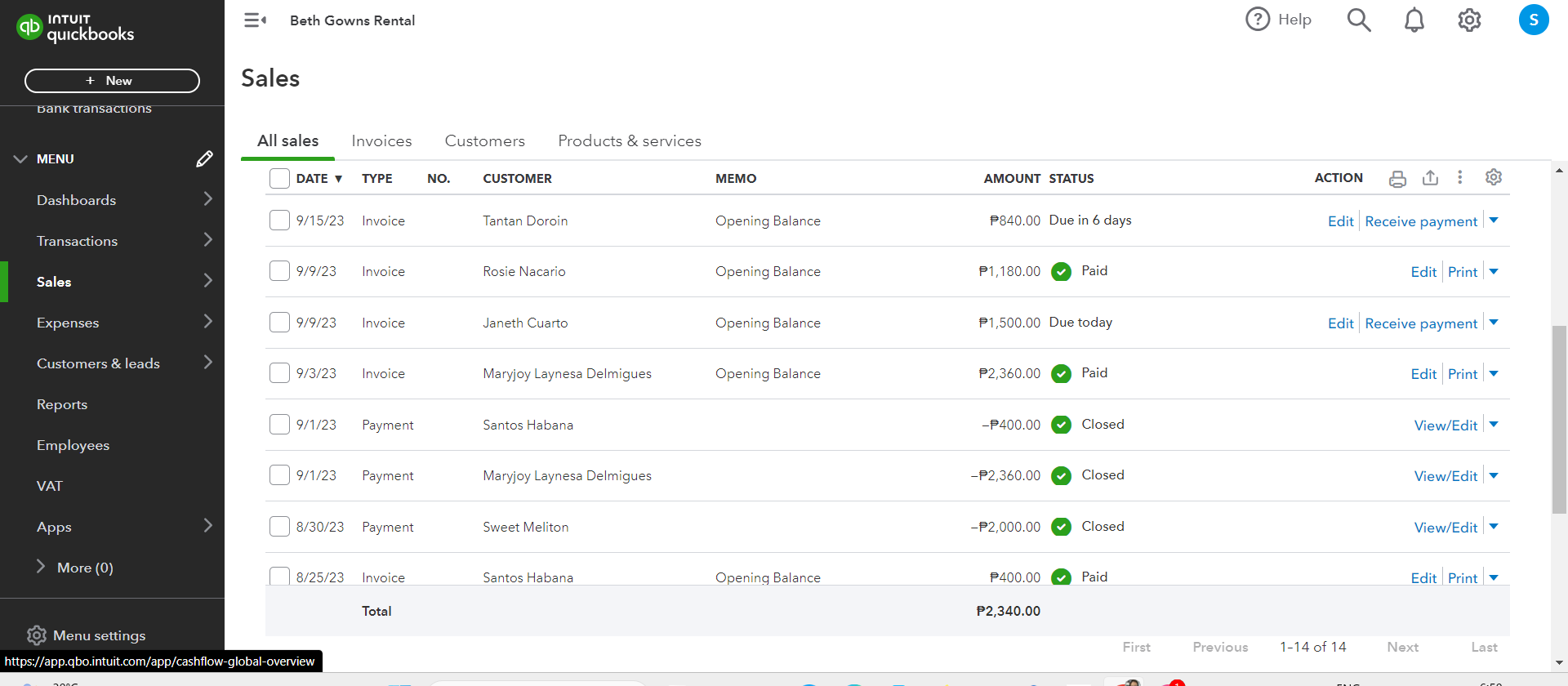This screenshot has width=1568, height=686.
Task: Click the + New button
Action: [x=112, y=81]
